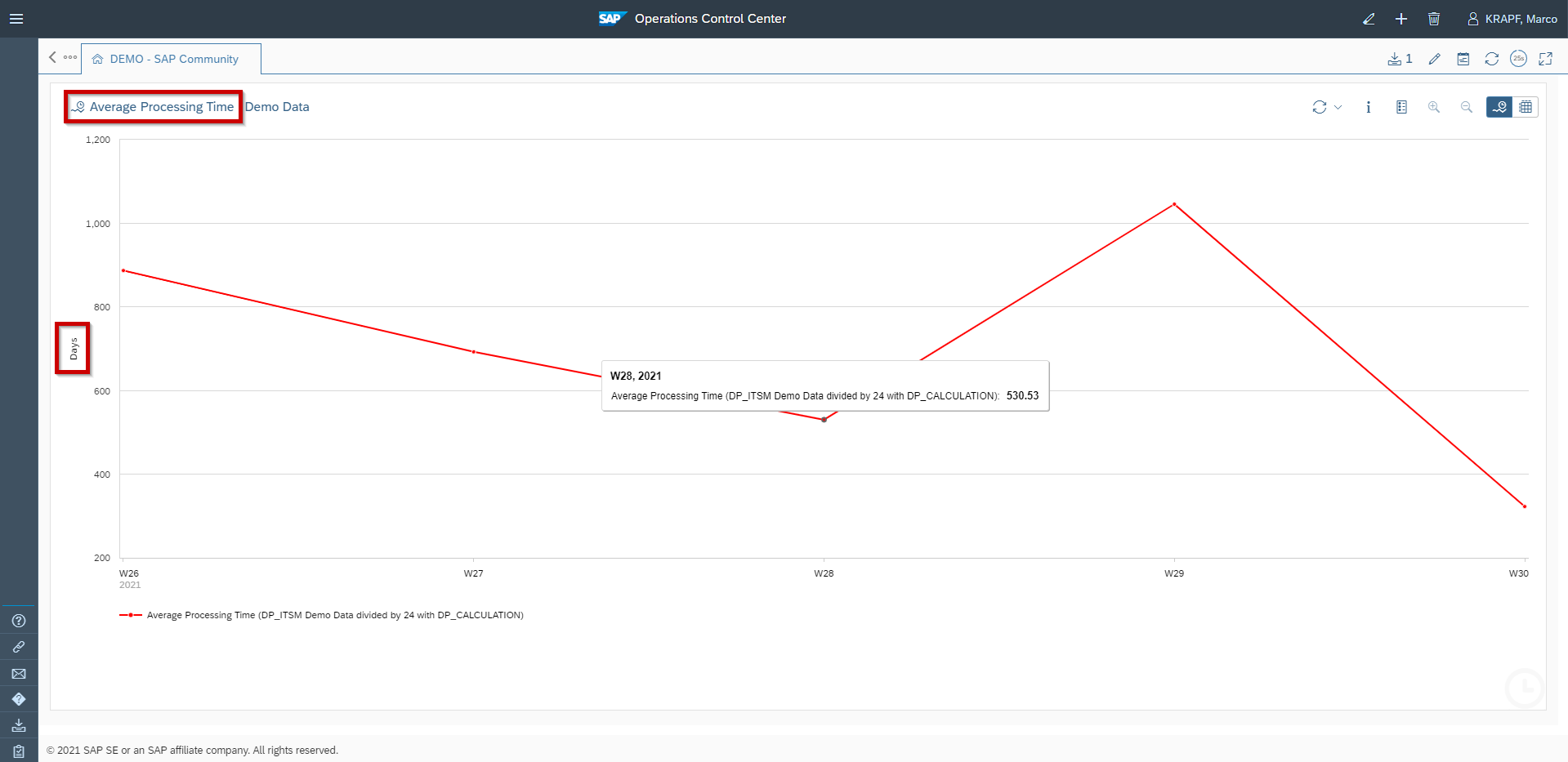This screenshot has height=762, width=1568.
Task: Switch to table view toggle
Action: pyautogui.click(x=1526, y=107)
